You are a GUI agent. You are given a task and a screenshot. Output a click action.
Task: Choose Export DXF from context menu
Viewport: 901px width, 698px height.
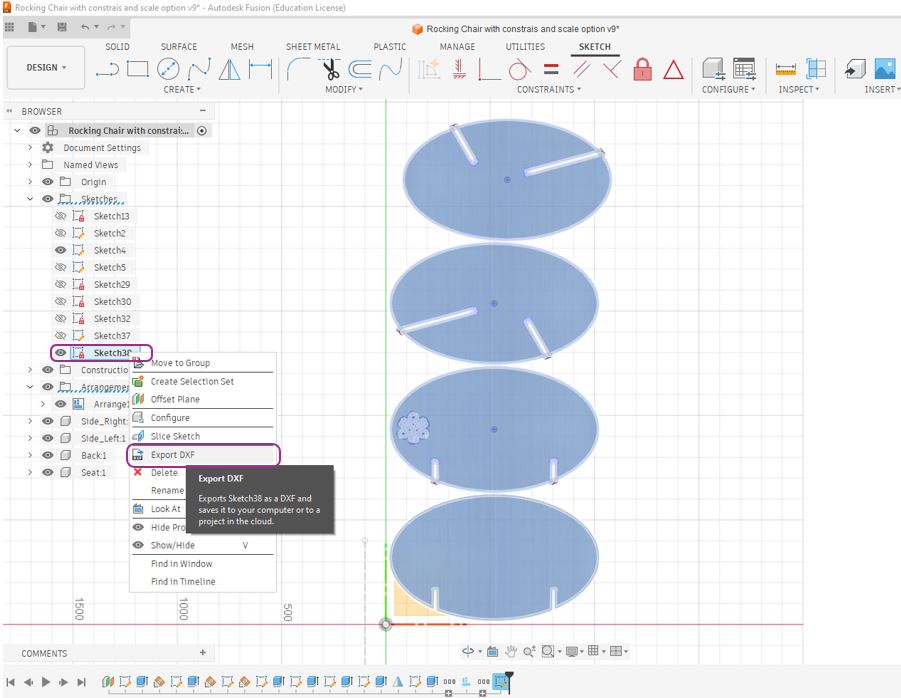tap(203, 454)
